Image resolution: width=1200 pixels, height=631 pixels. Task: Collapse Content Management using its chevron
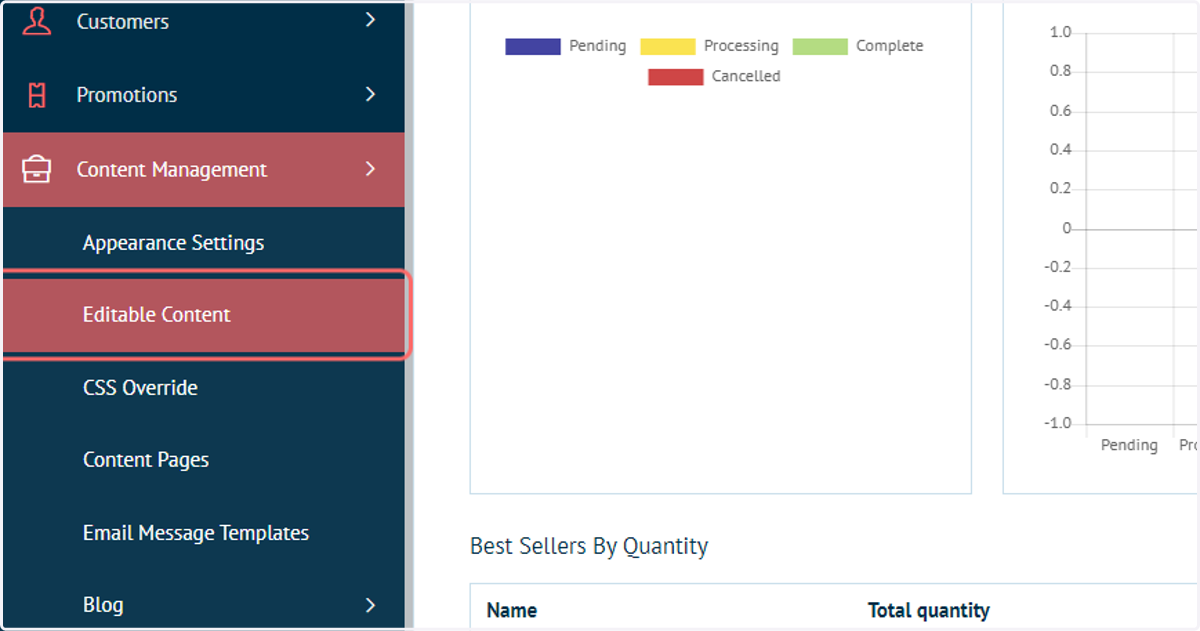coord(370,169)
